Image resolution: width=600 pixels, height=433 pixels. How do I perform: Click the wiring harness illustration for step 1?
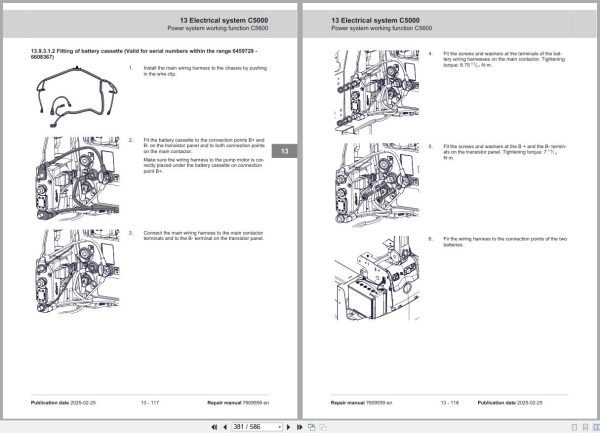[x=77, y=97]
